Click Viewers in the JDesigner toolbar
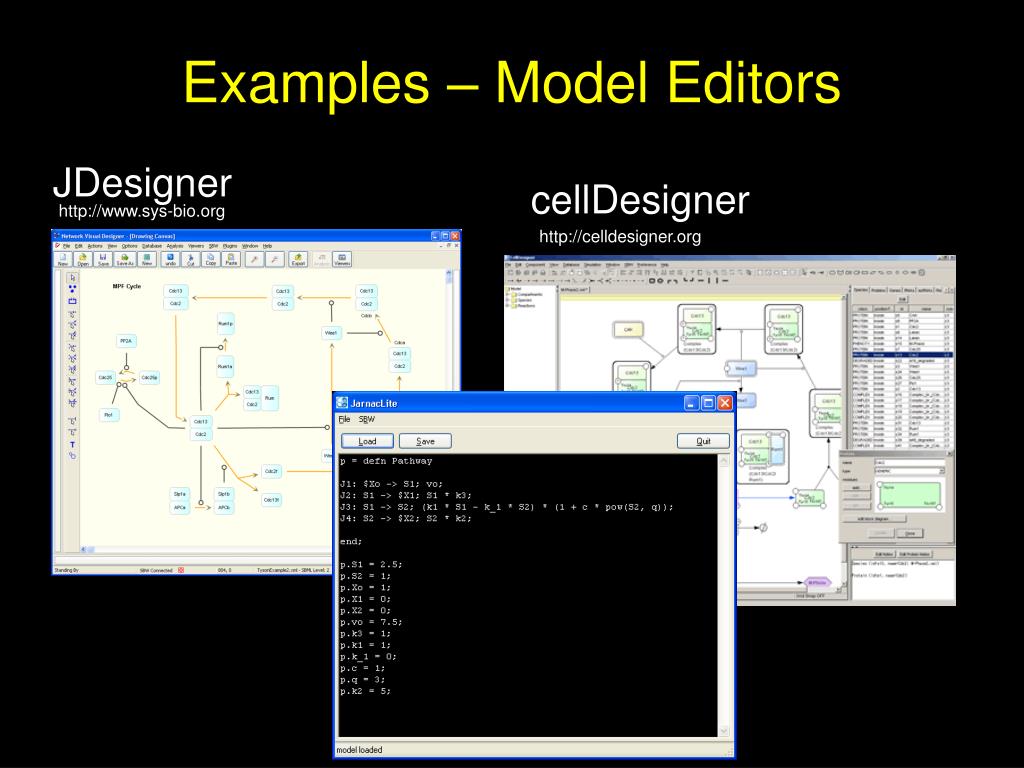 click(x=342, y=260)
